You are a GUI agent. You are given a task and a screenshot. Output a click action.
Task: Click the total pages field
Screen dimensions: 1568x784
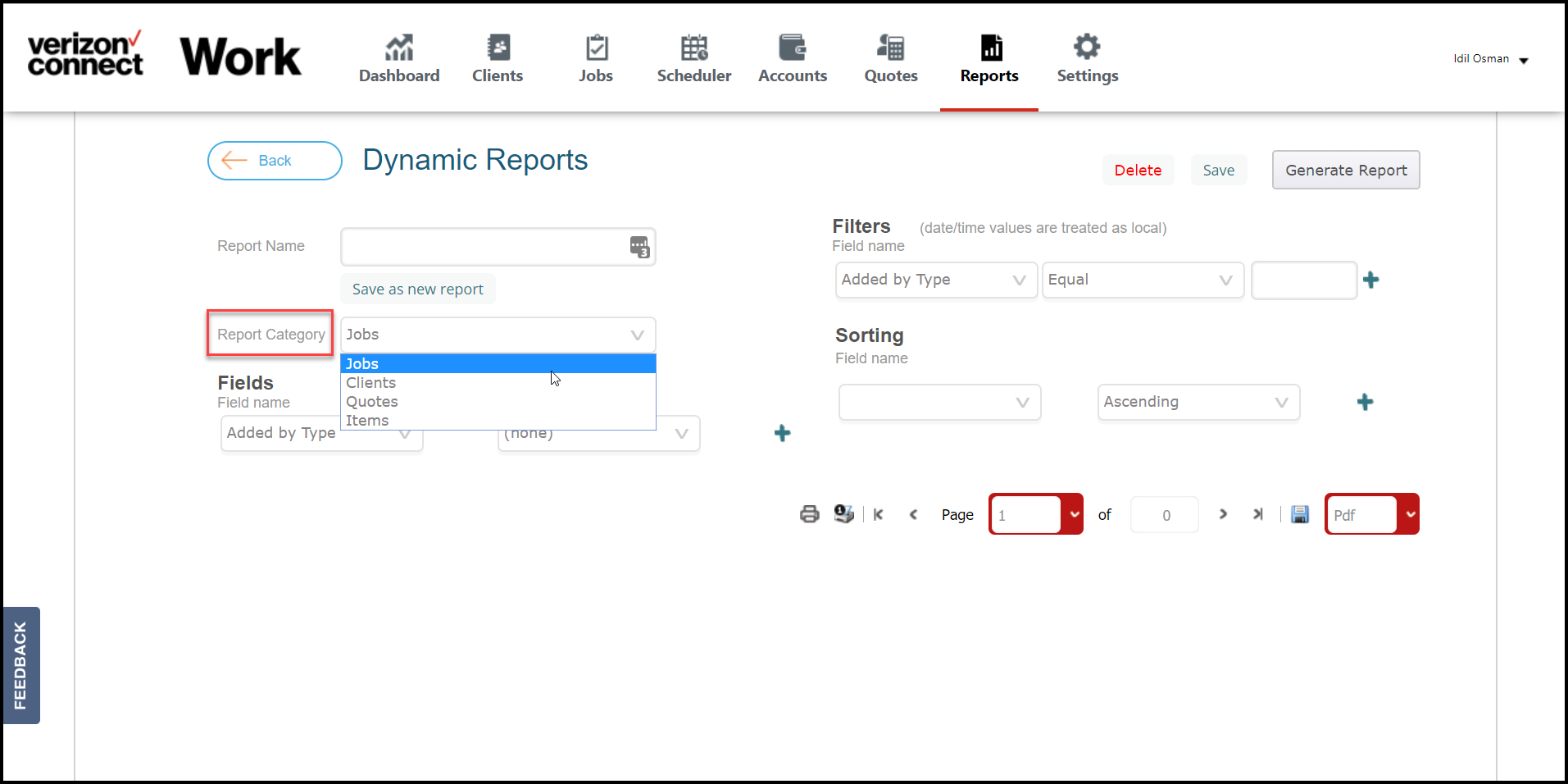pos(1165,515)
